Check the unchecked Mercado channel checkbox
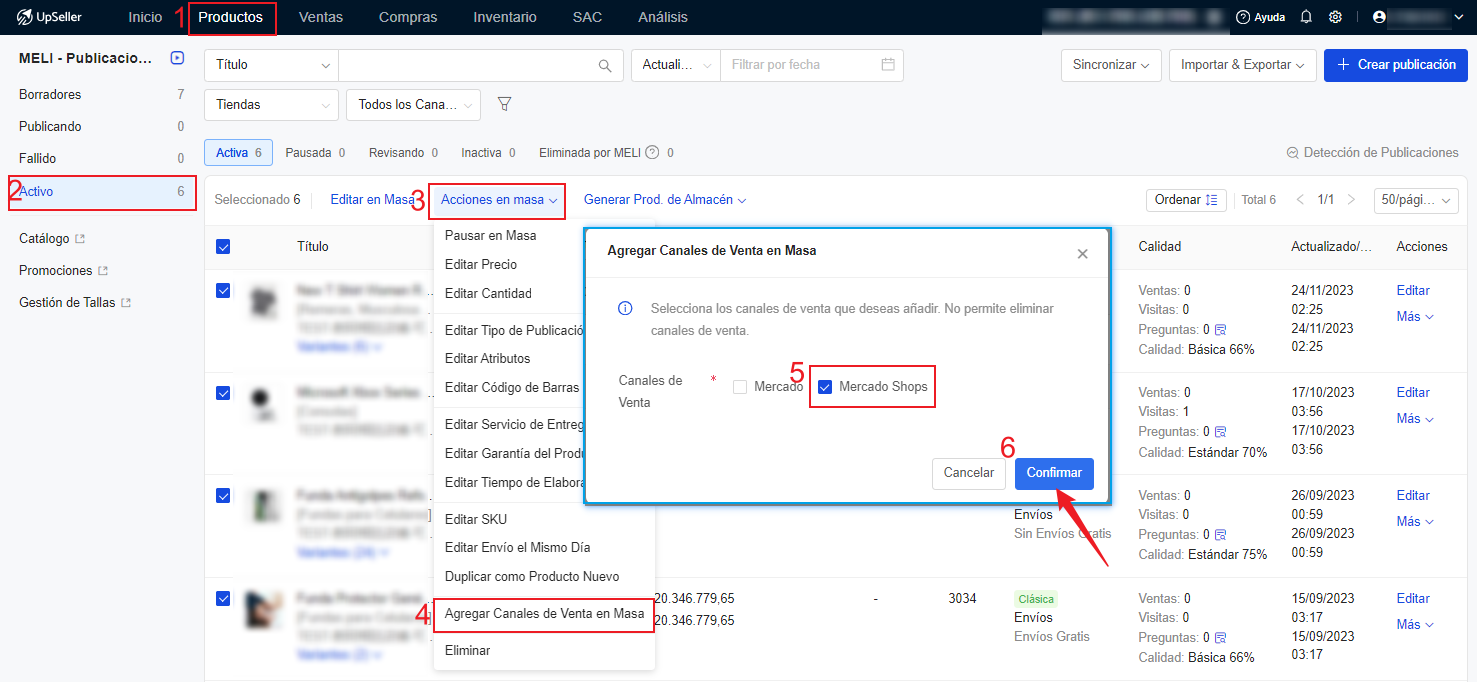 coord(740,387)
